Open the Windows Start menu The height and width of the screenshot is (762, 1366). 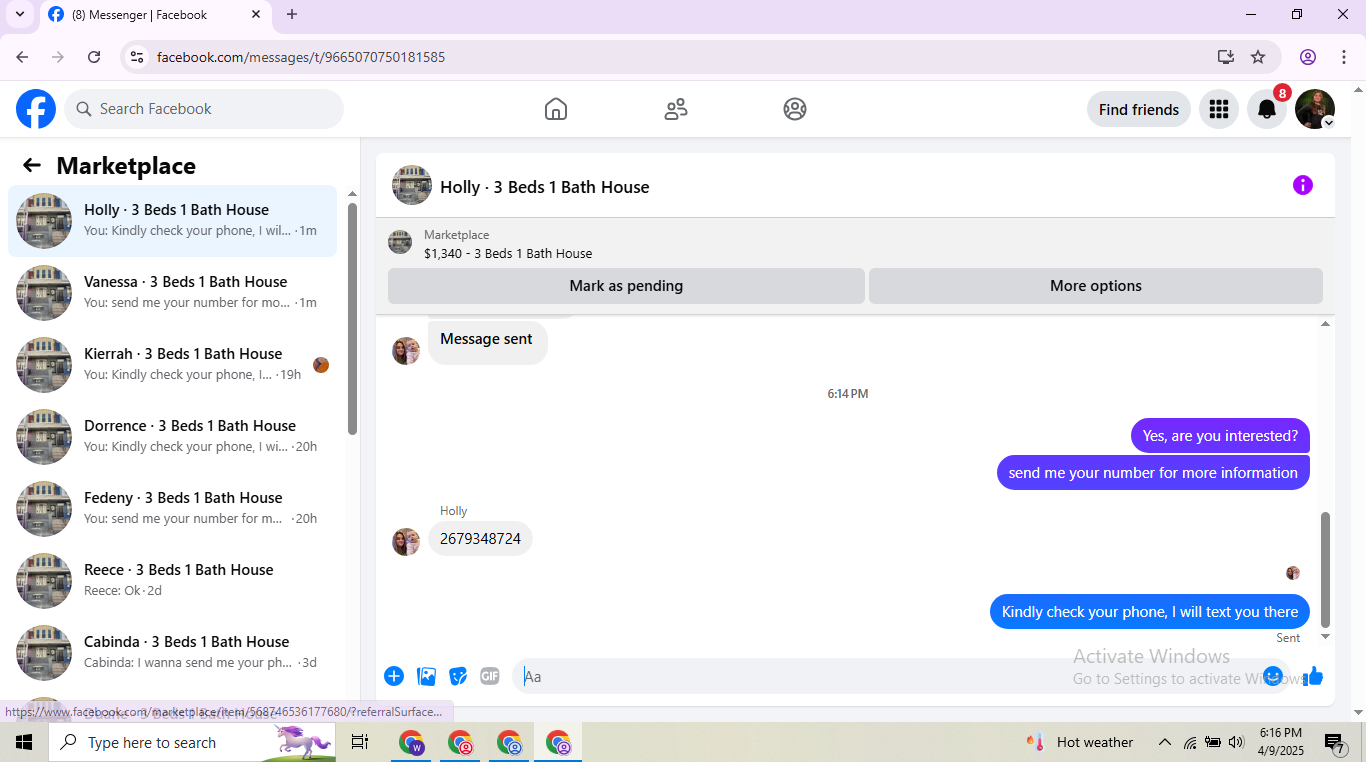pos(24,742)
